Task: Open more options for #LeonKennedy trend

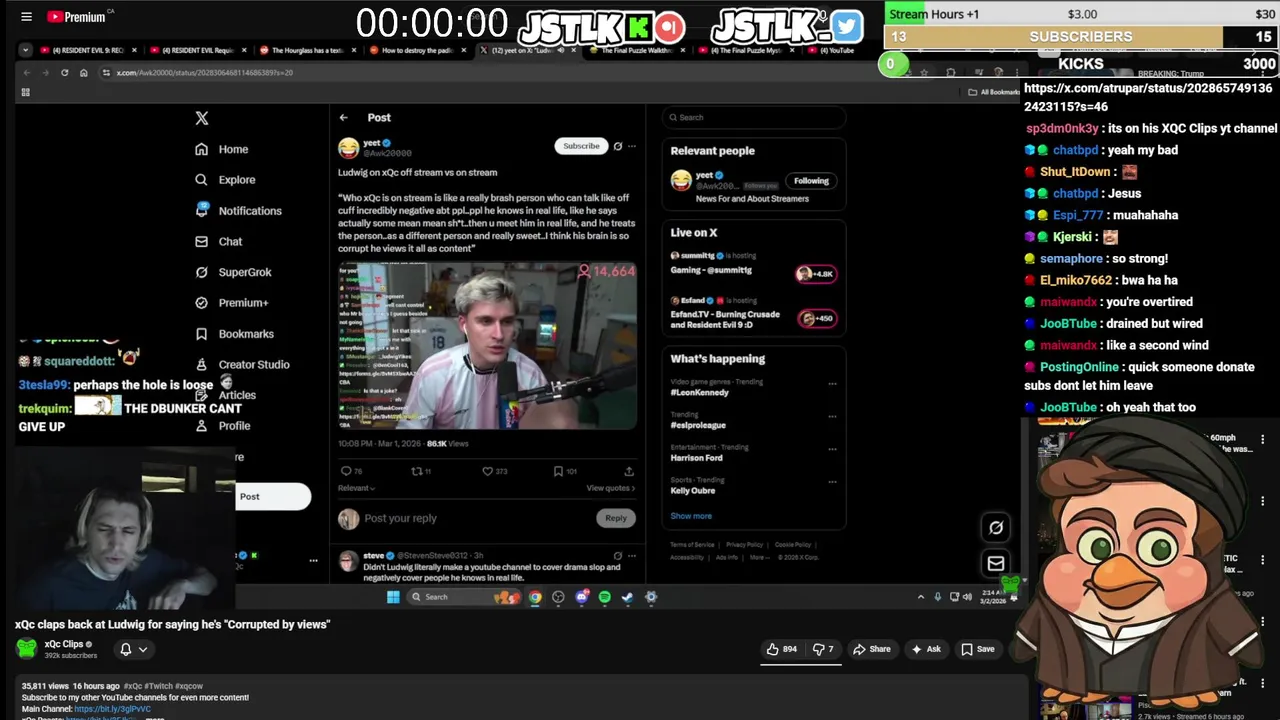Action: (x=832, y=383)
